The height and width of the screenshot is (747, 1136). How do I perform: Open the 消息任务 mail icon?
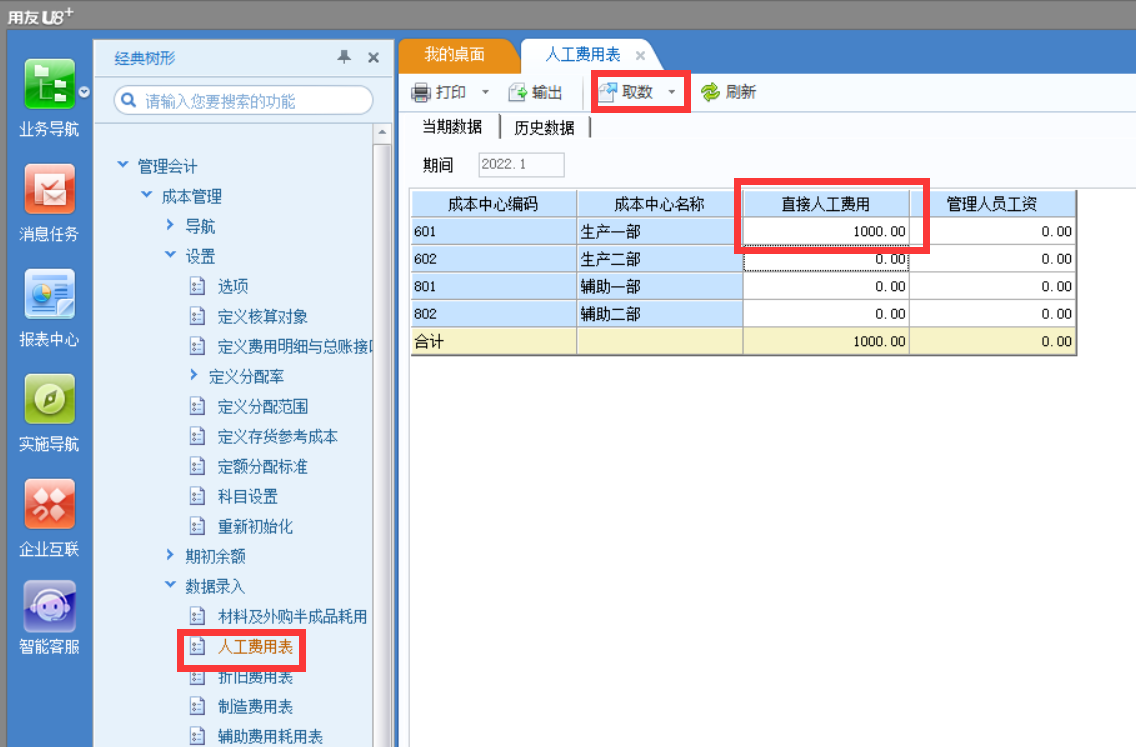click(49, 189)
